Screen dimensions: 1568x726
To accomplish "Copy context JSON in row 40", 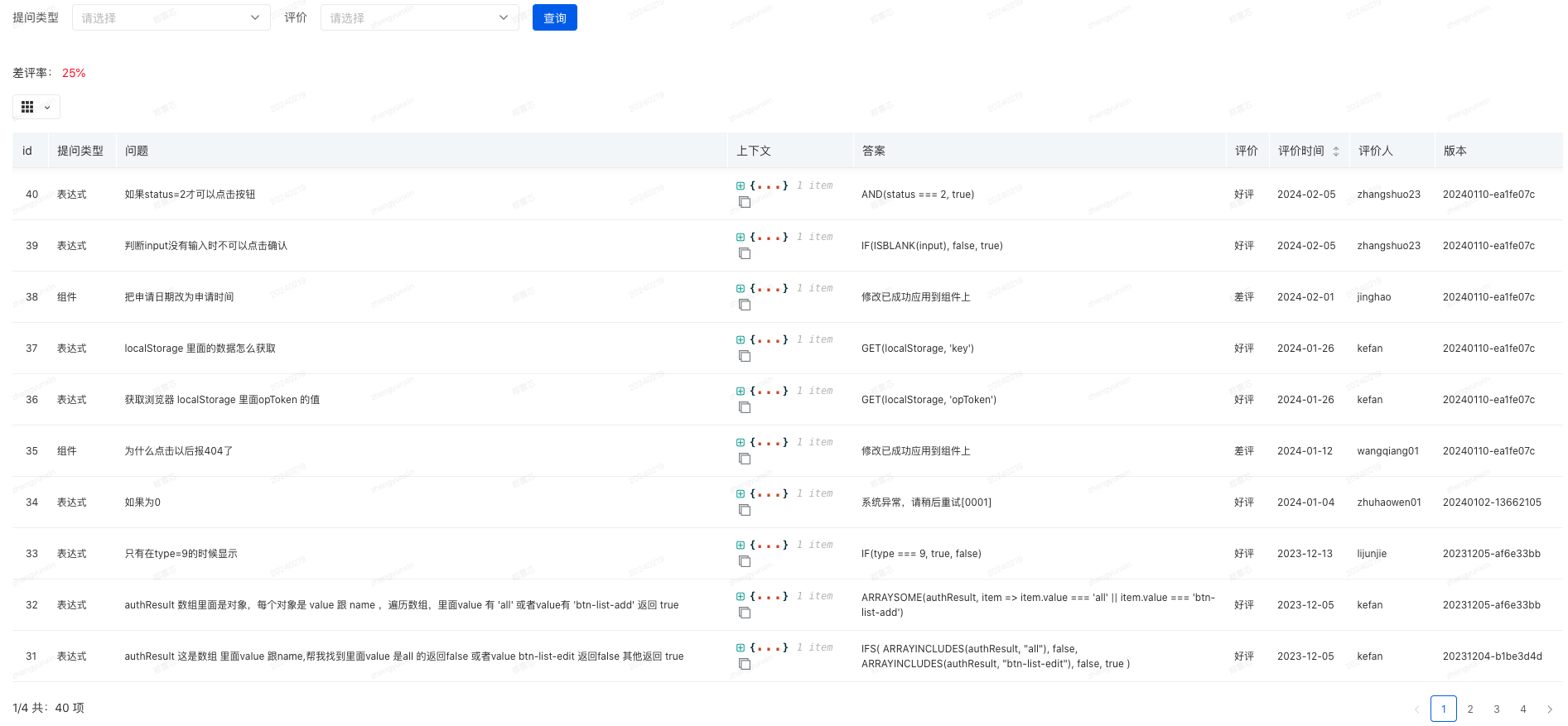I will click(745, 202).
